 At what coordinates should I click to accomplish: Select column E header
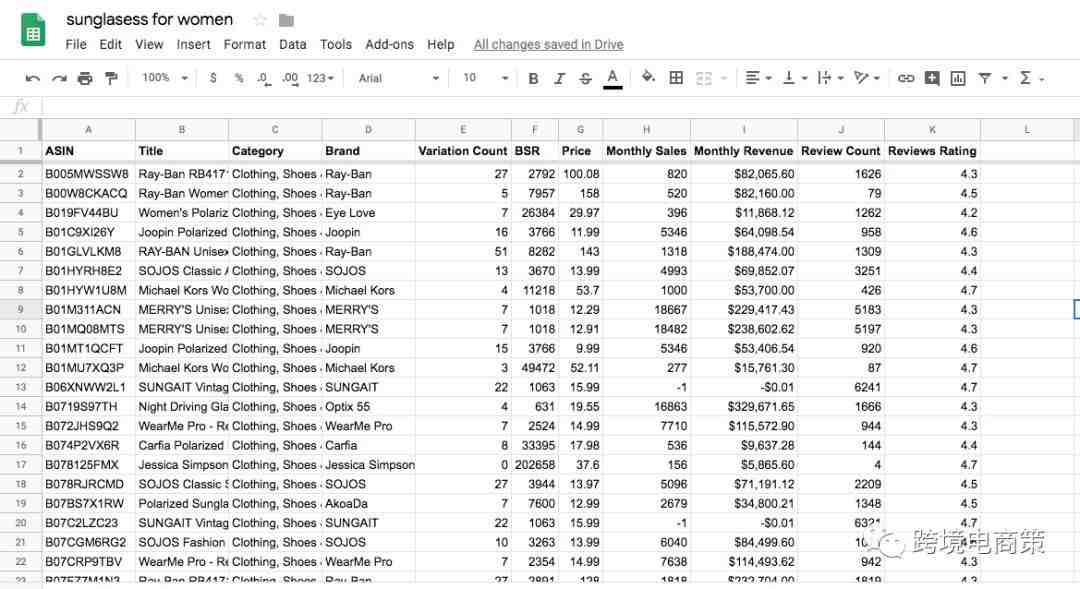[x=463, y=130]
